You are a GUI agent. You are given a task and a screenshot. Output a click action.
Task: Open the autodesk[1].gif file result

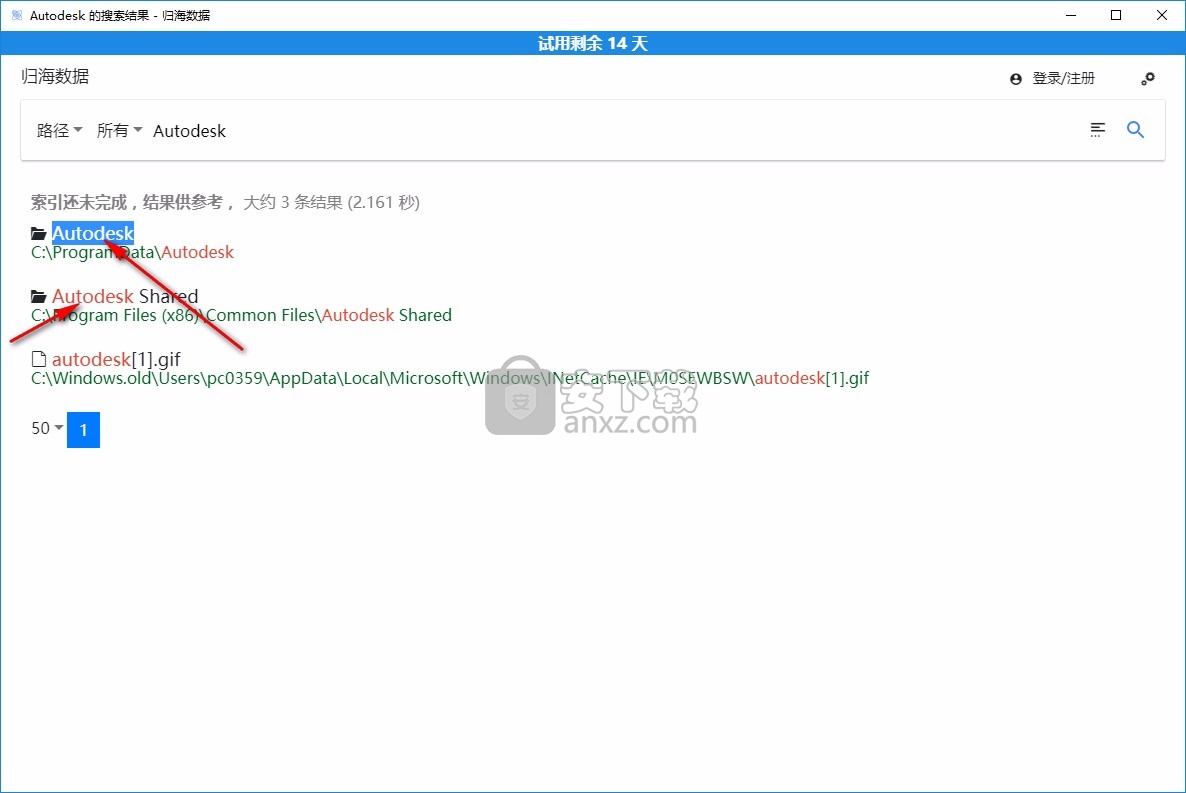coord(116,359)
